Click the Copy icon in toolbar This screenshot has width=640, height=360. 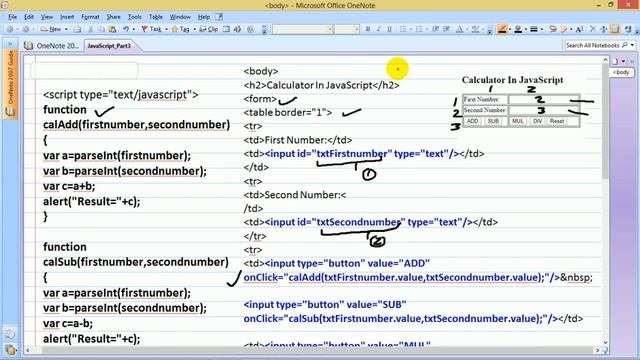pos(102,29)
